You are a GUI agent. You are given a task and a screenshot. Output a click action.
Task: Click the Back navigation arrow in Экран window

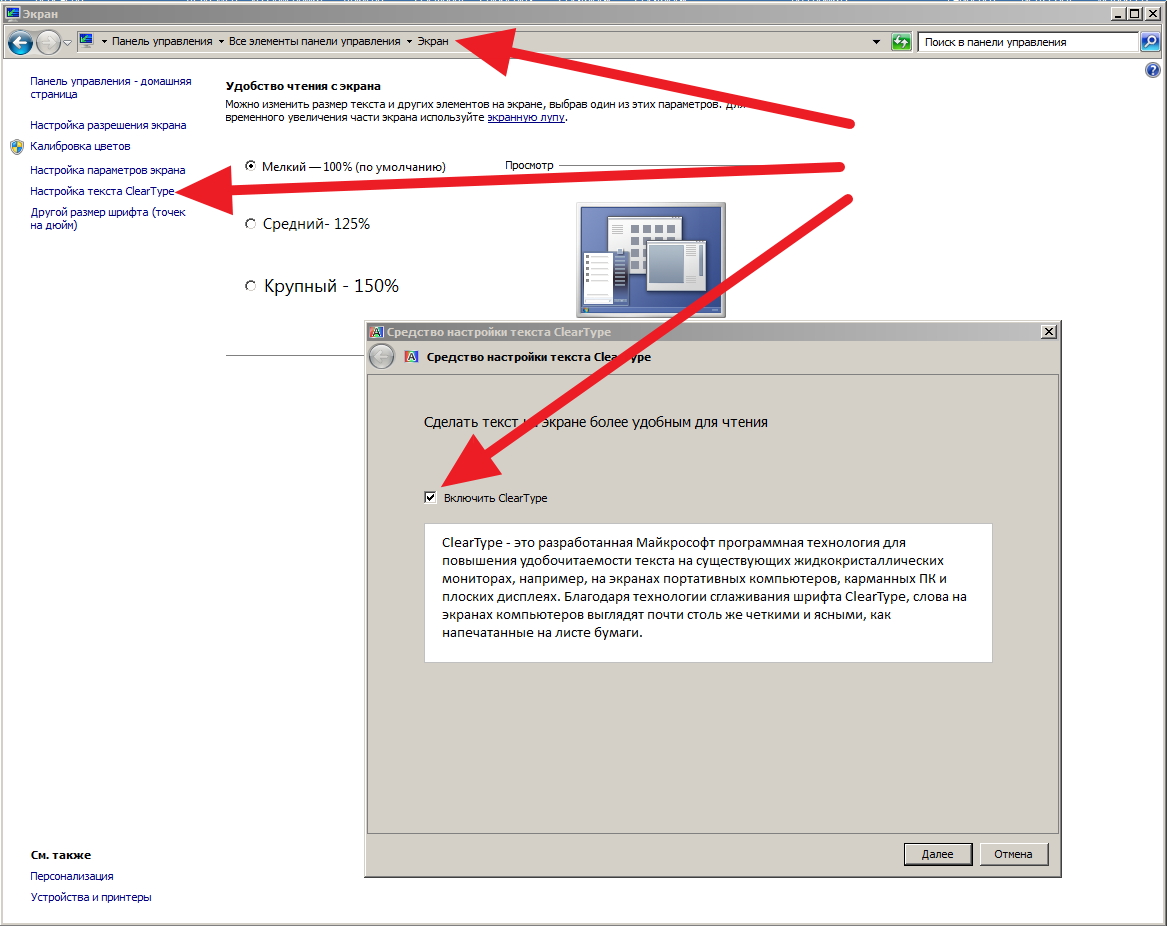tap(20, 42)
